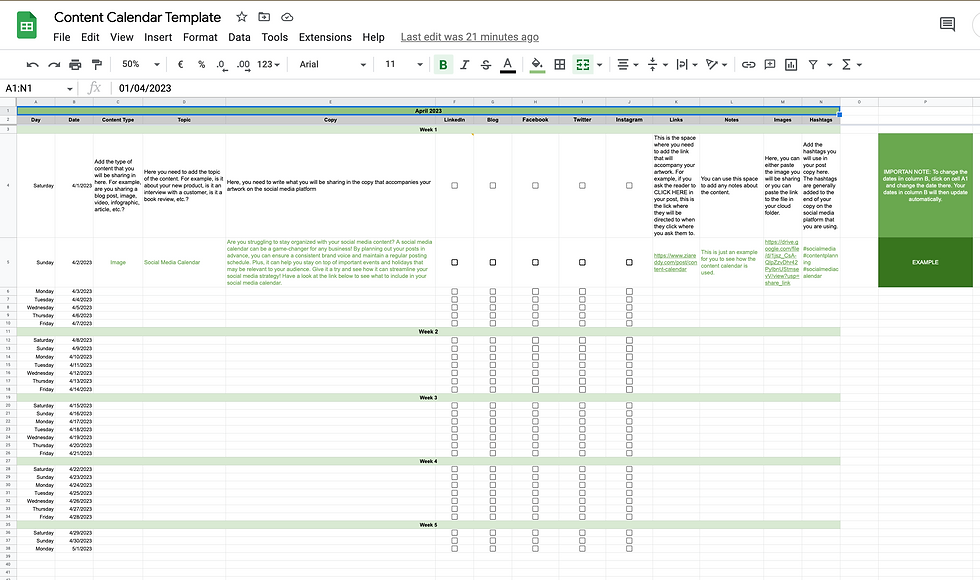Open text rotation icon
Image resolution: width=980 pixels, height=580 pixels.
712,64
